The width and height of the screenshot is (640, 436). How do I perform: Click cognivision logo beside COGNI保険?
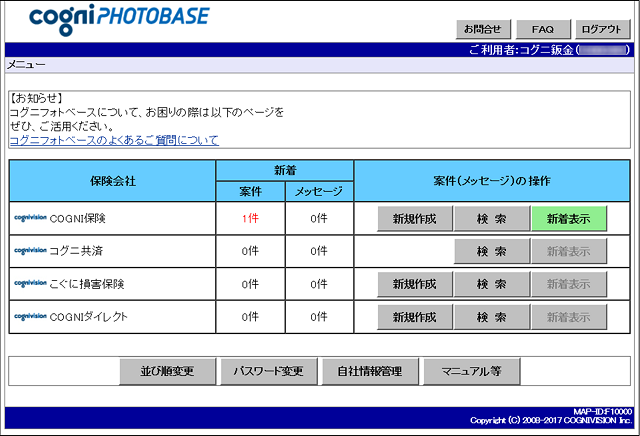click(x=31, y=218)
